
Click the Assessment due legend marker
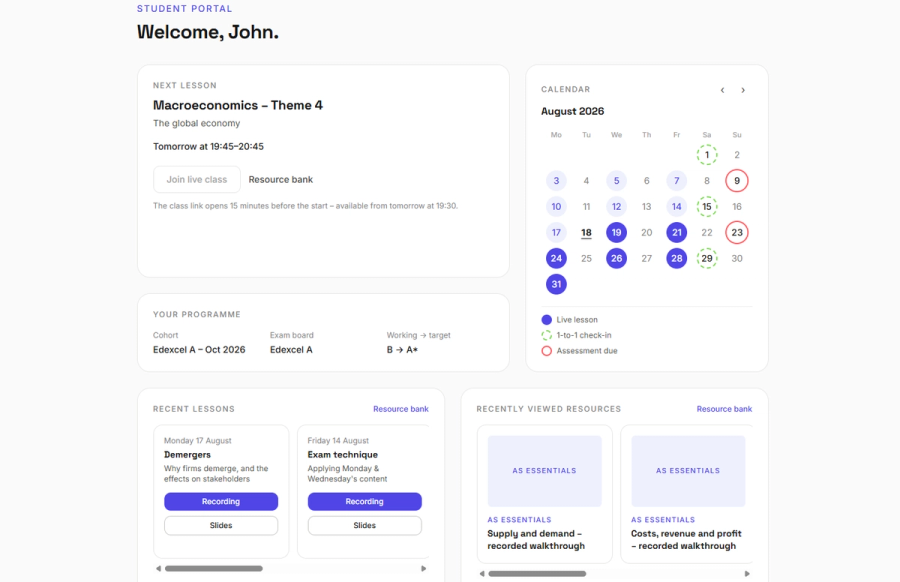(546, 351)
